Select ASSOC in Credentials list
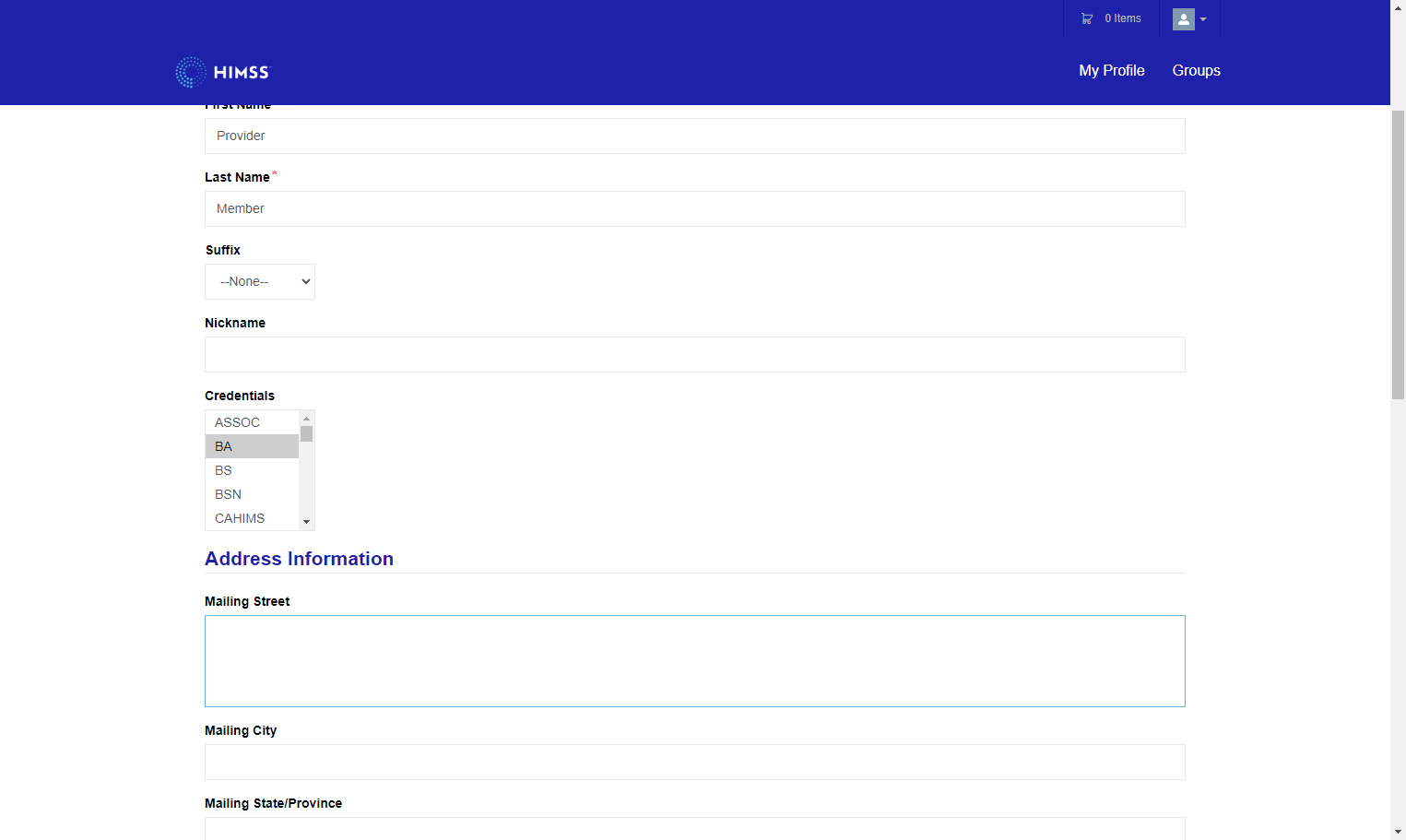 (252, 422)
